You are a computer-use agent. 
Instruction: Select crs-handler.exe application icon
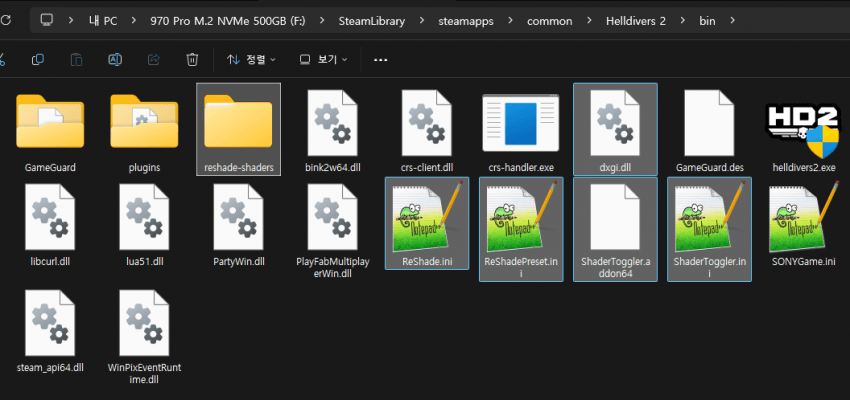click(520, 123)
